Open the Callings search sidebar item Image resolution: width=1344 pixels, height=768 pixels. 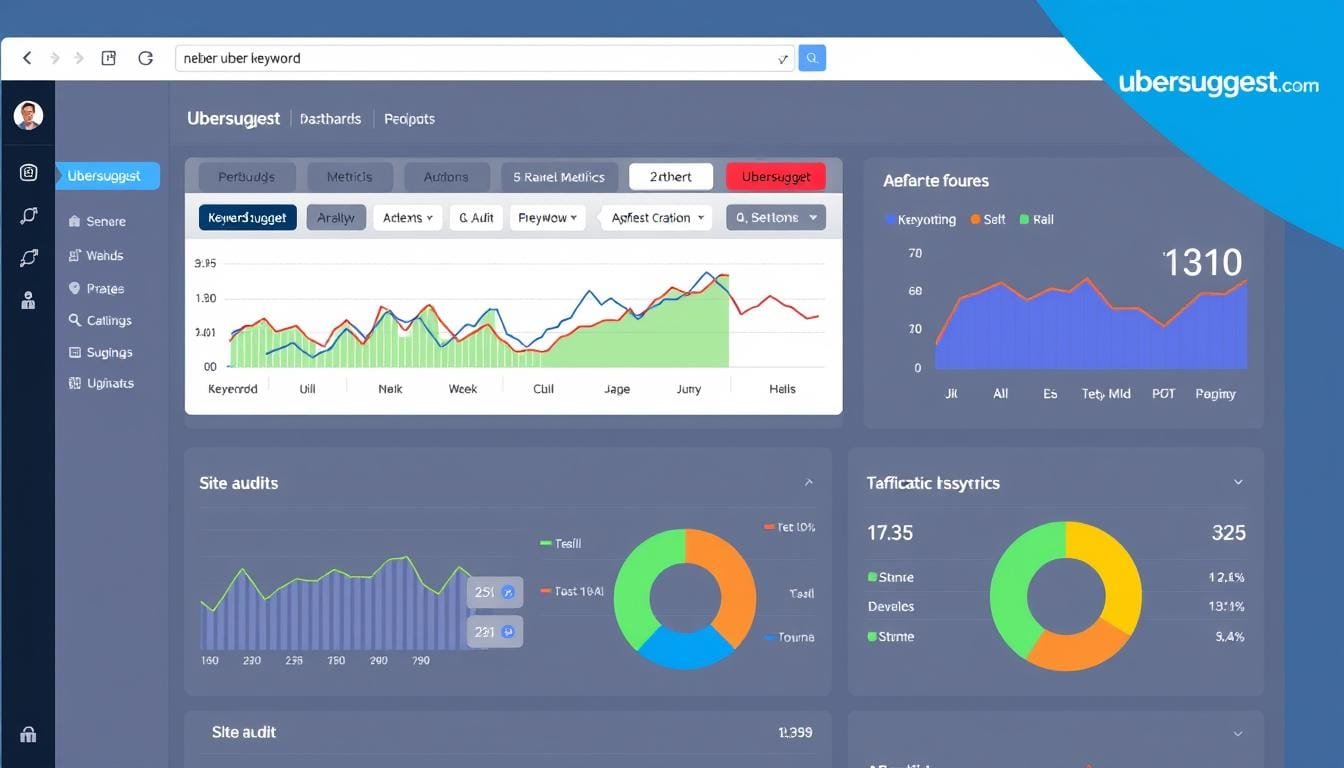pyautogui.click(x=100, y=321)
